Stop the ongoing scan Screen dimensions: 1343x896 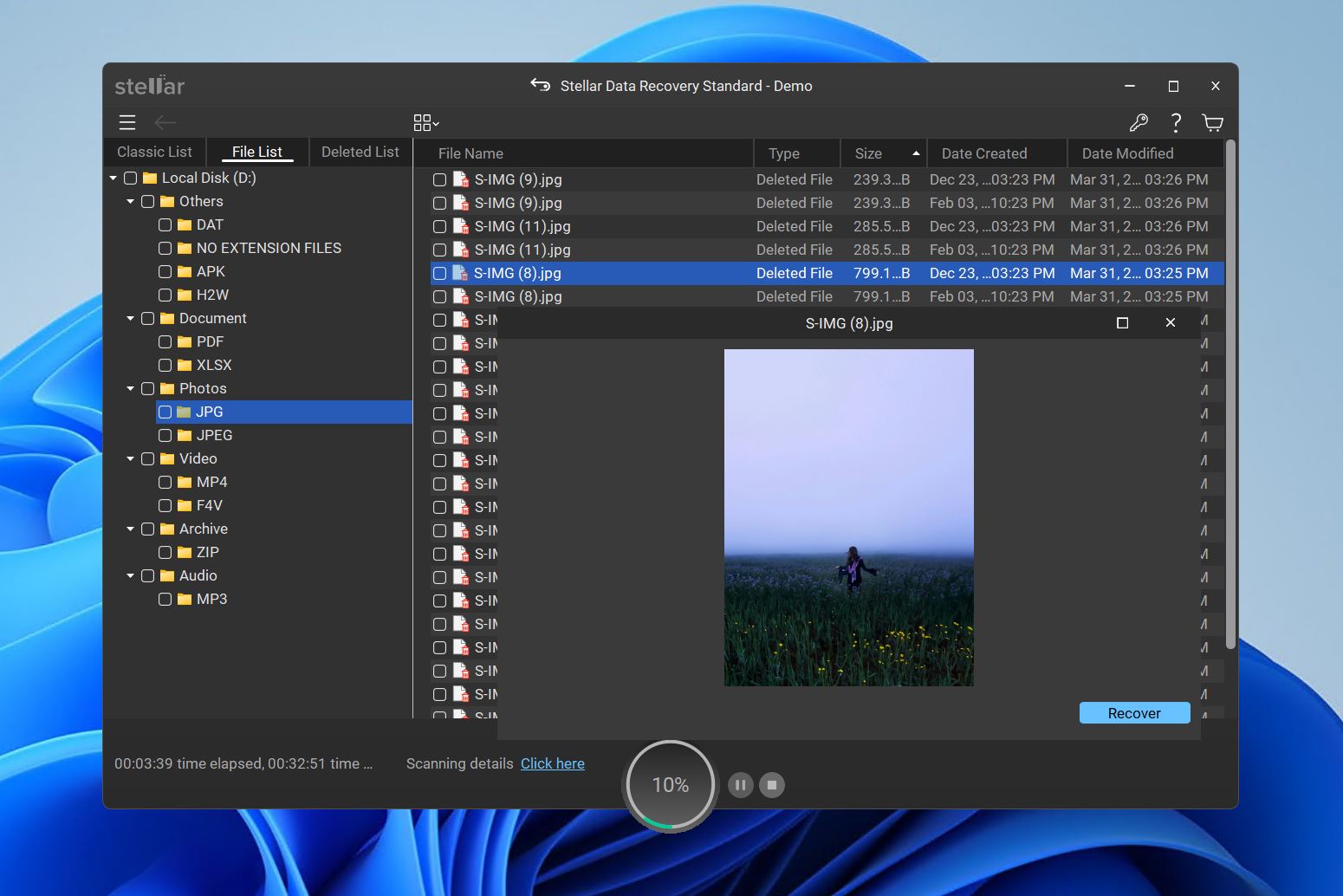772,785
